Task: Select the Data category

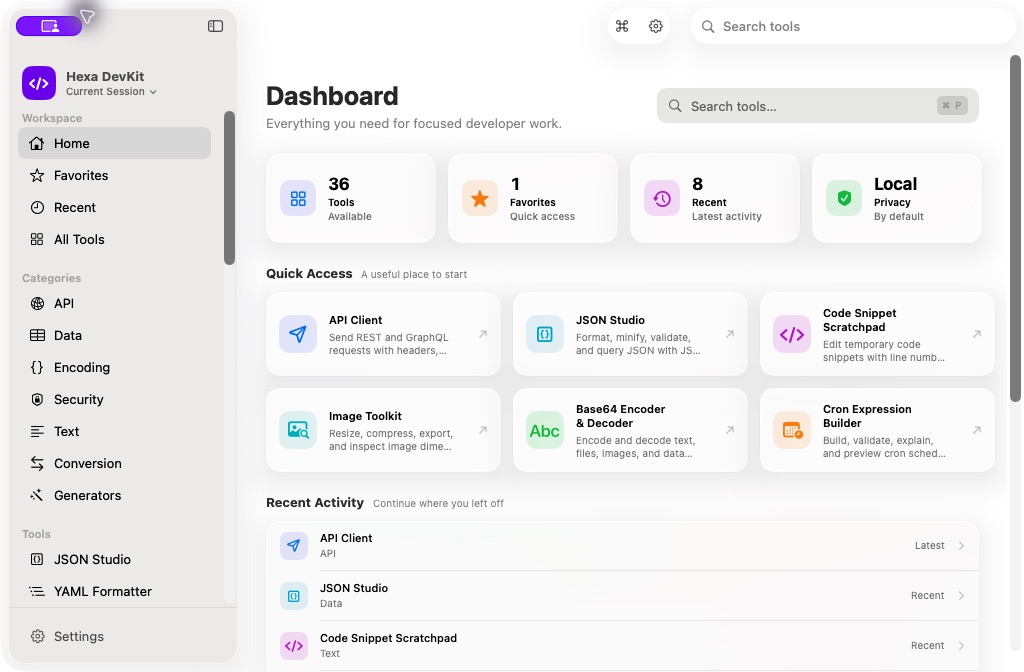Action: coord(114,335)
